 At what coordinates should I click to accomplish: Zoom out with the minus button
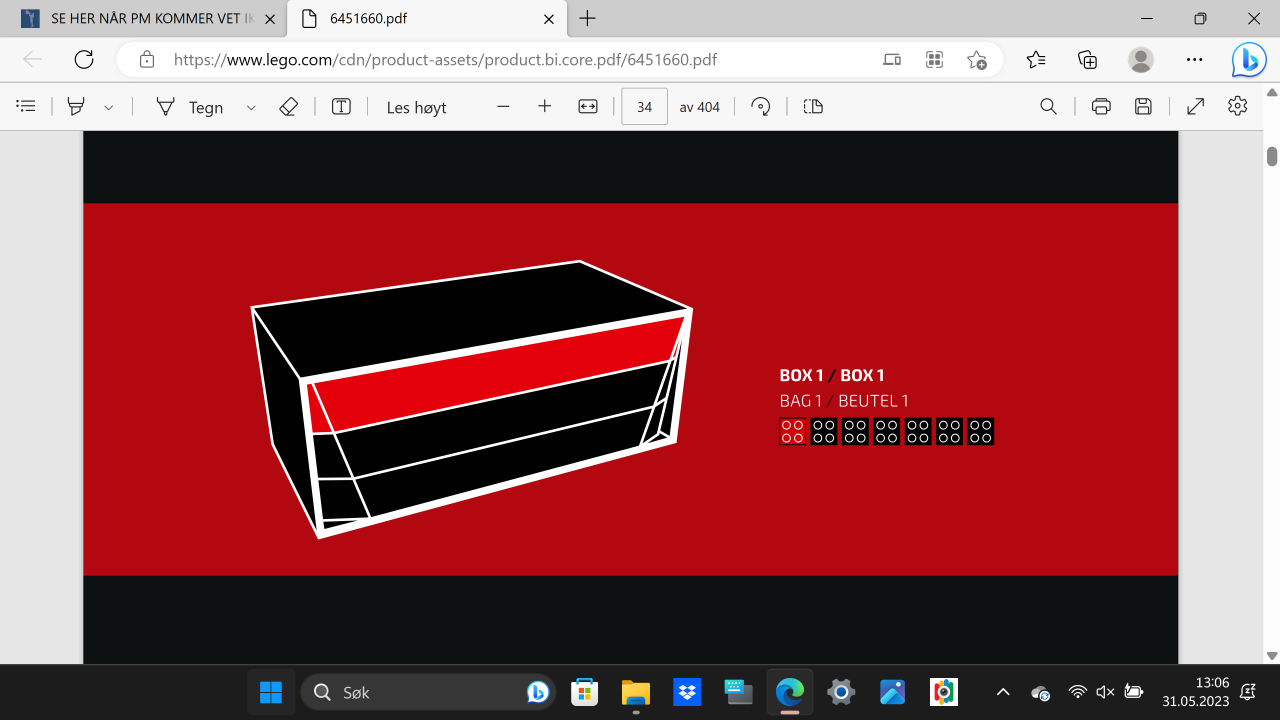click(503, 106)
